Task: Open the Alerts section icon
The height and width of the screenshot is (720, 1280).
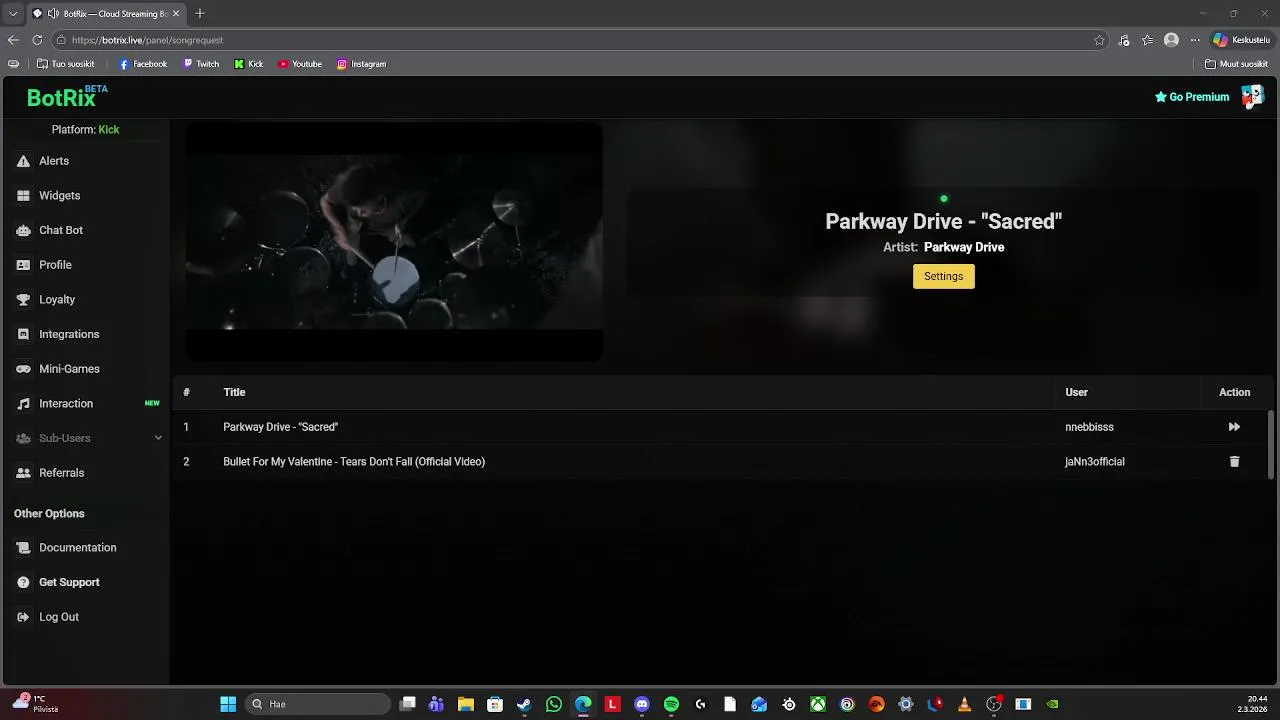Action: pos(23,161)
